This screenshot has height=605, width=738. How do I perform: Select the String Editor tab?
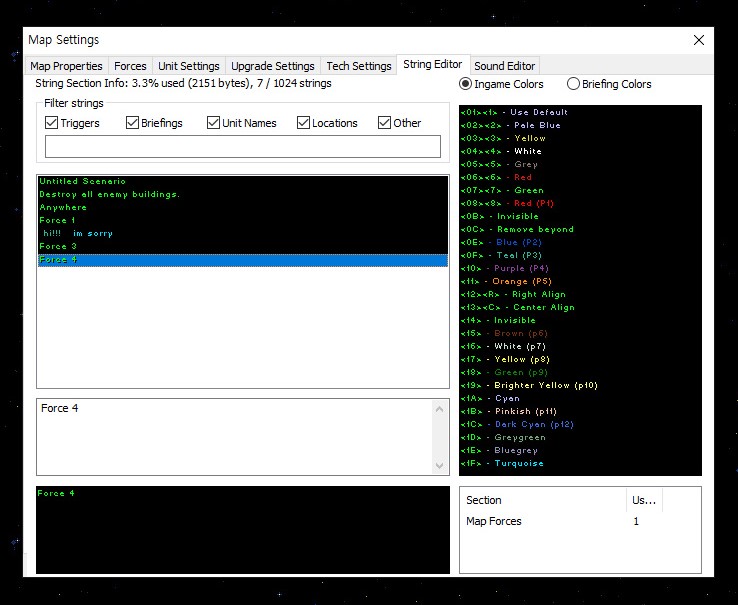[433, 64]
